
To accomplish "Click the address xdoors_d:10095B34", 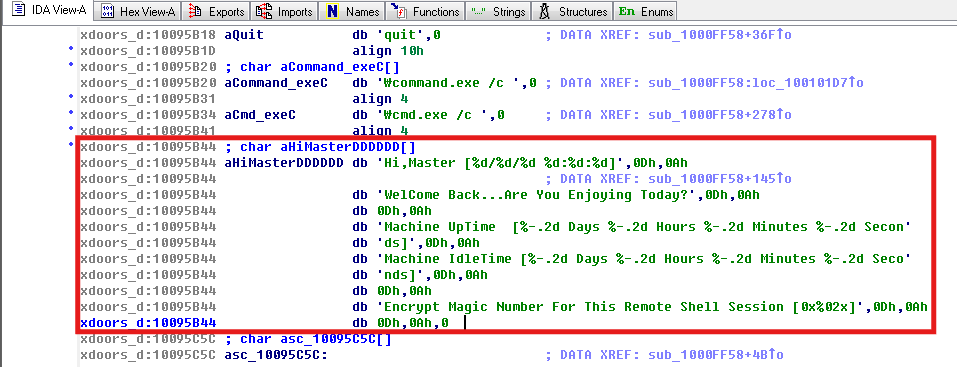I will 148,115.
